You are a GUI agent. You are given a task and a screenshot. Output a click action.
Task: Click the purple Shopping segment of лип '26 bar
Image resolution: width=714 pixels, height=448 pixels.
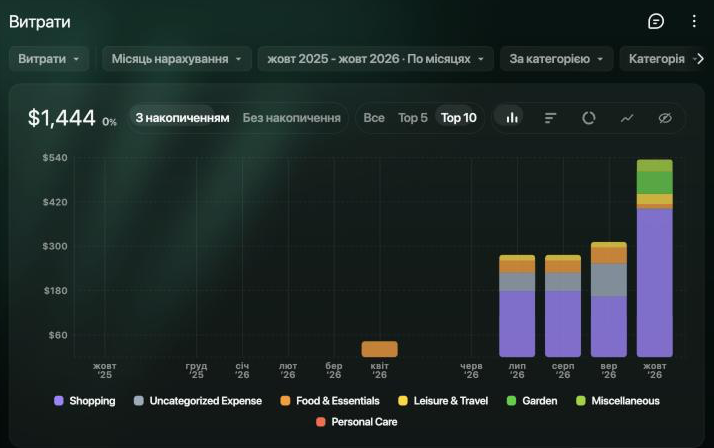tap(517, 324)
